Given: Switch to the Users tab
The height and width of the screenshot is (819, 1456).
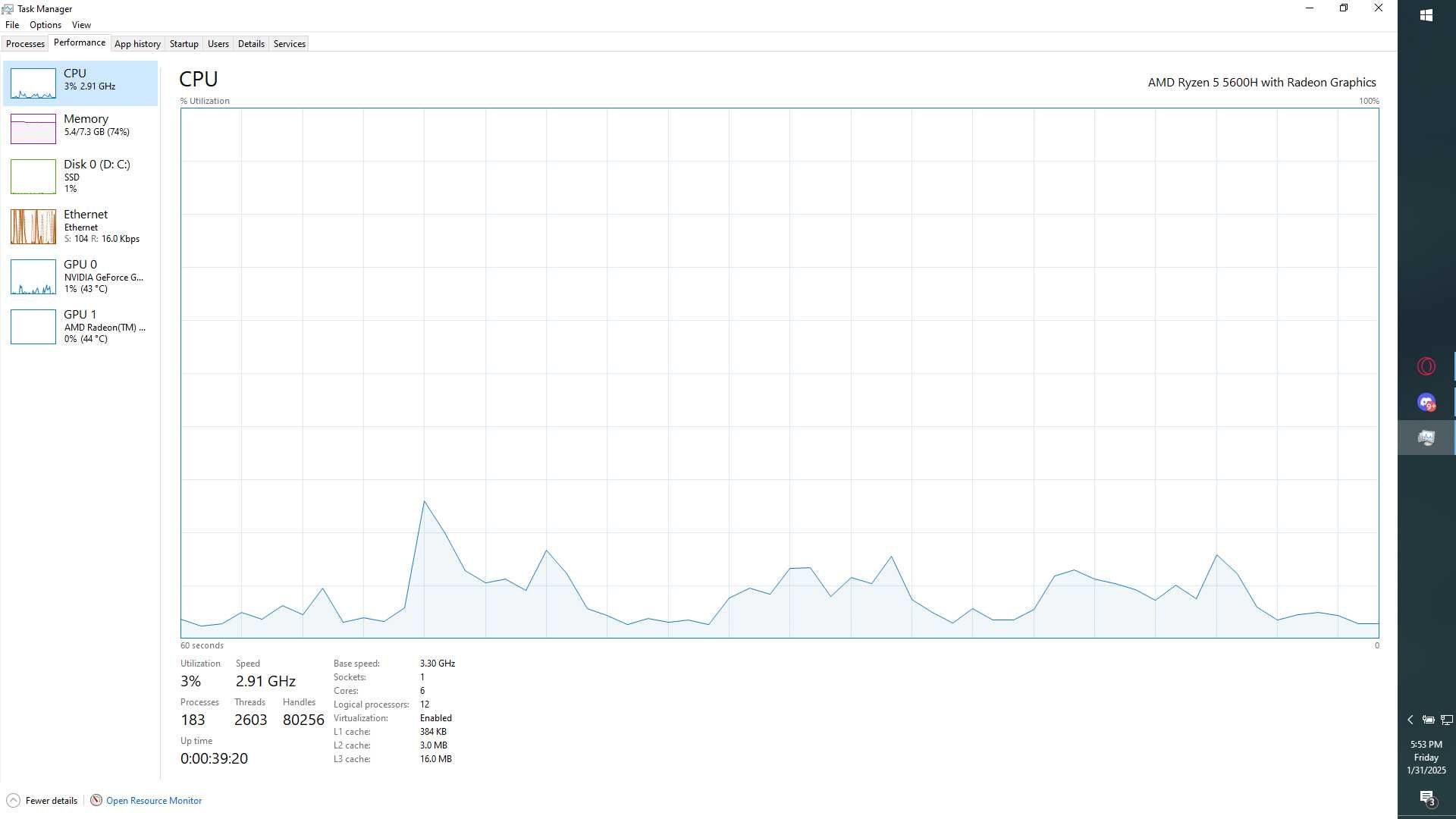Looking at the screenshot, I should point(218,44).
